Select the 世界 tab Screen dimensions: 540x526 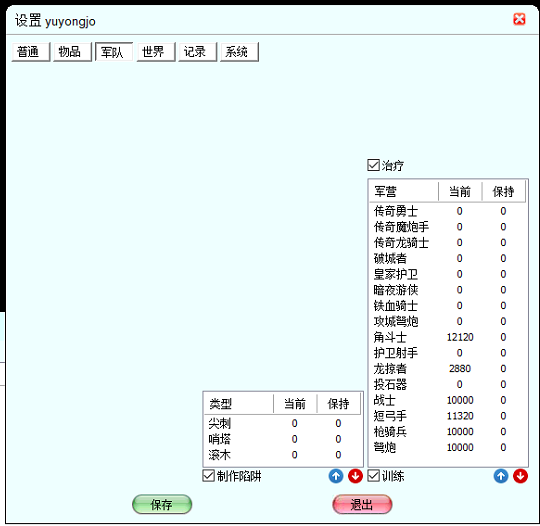156,52
